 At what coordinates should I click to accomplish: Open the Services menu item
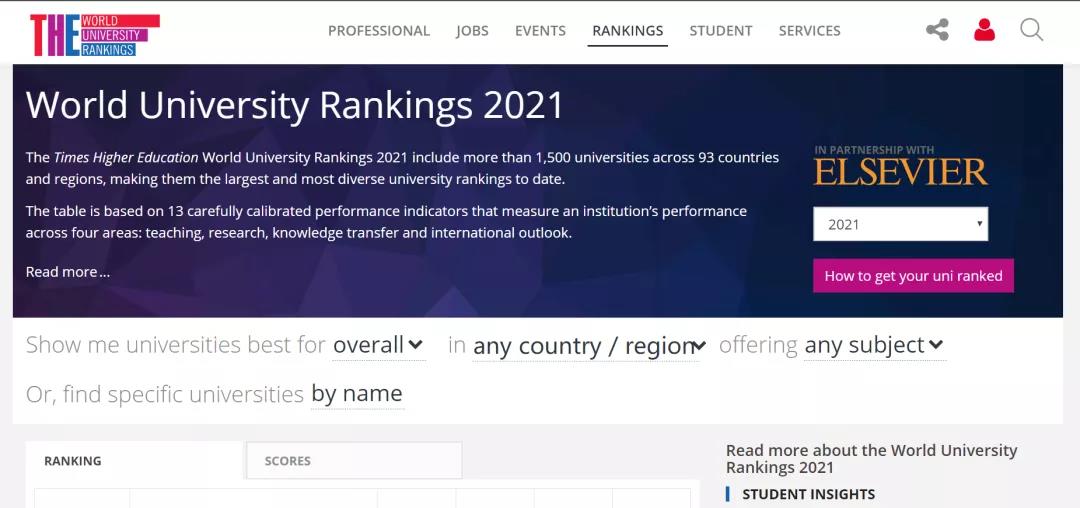(809, 31)
